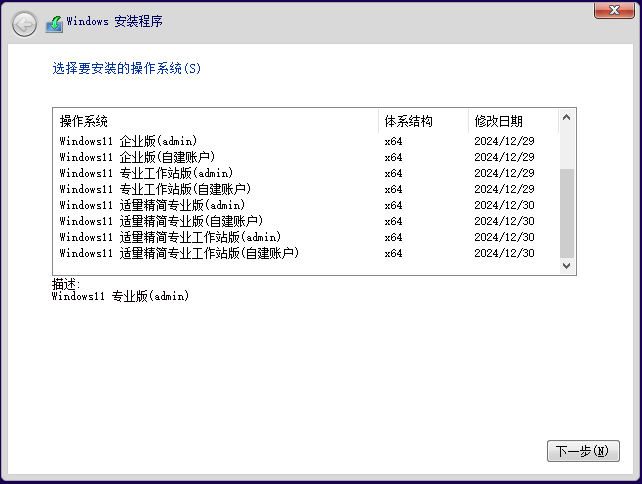
Task: Click date 2024/12/30 of 适量精简专业版(admin) row
Action: point(504,205)
